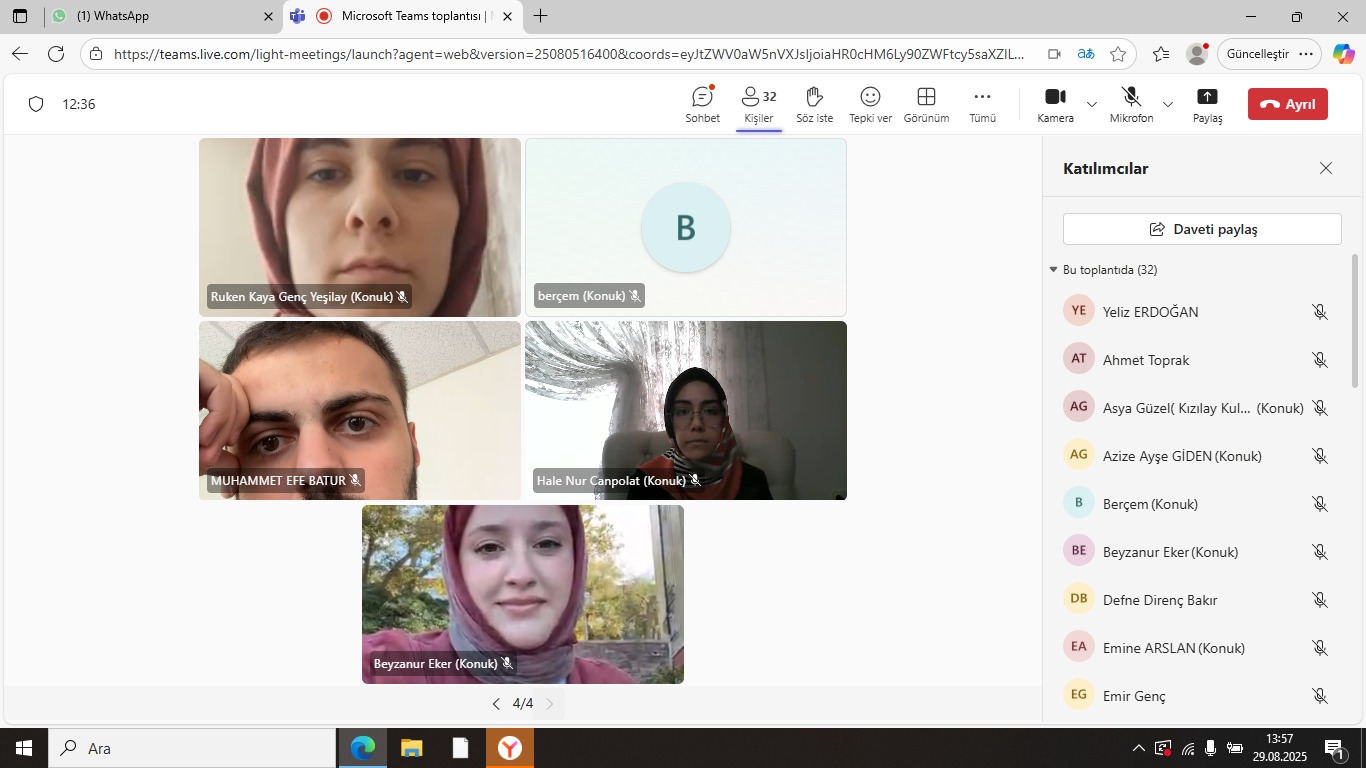Toggle the Kamera on or off
The width and height of the screenshot is (1366, 768).
(x=1055, y=97)
